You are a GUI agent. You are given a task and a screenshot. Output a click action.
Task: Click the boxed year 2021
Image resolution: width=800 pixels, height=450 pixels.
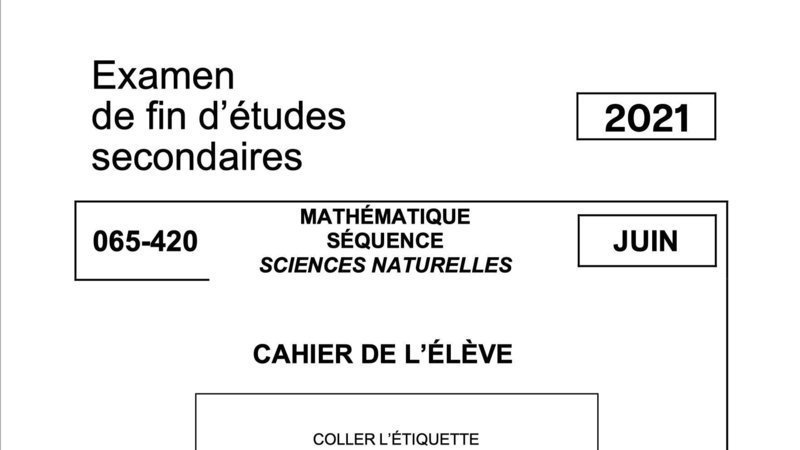[x=646, y=118]
